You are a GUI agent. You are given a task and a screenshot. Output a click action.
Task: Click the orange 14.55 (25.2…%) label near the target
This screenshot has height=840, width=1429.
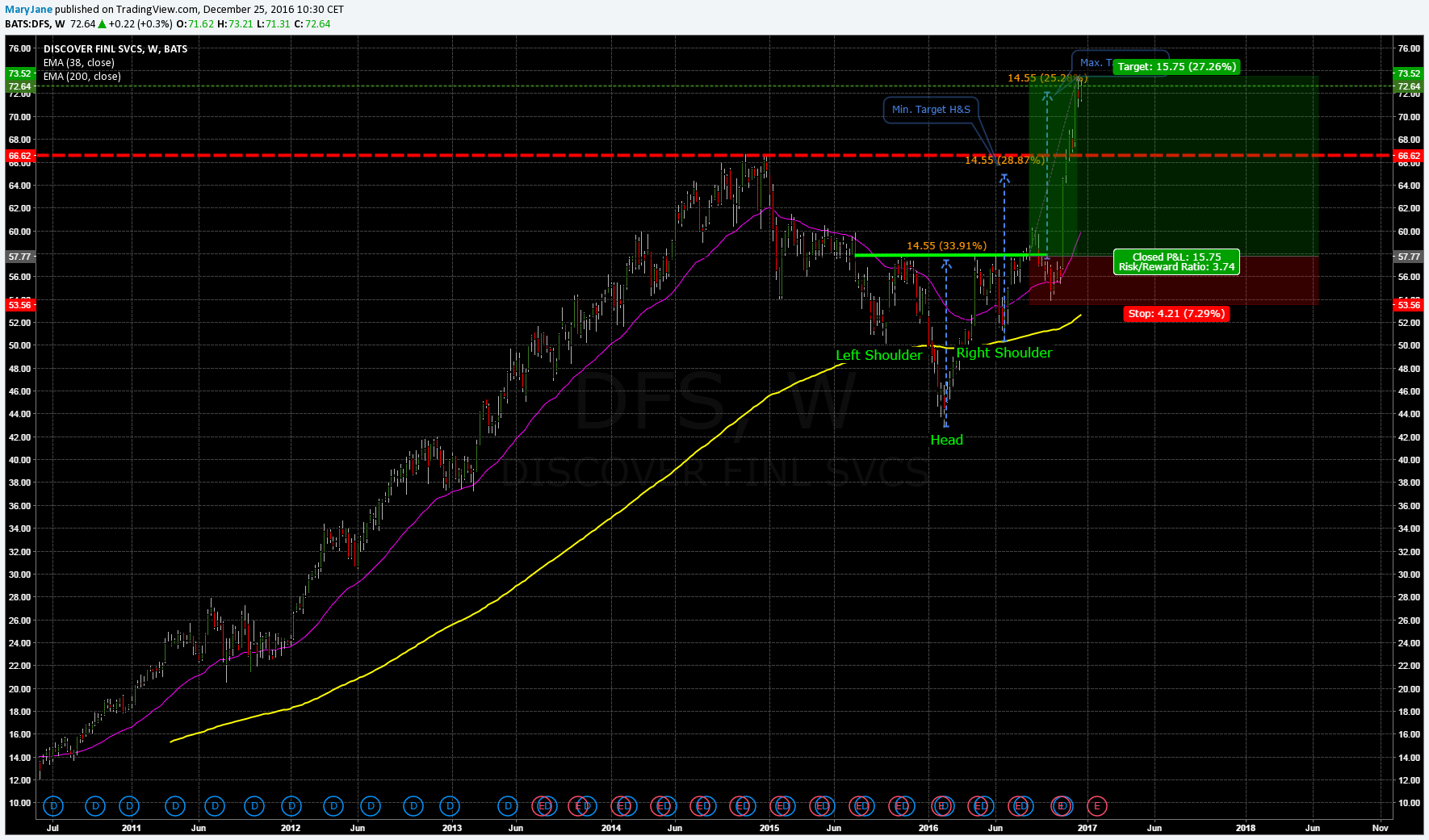pyautogui.click(x=1048, y=78)
